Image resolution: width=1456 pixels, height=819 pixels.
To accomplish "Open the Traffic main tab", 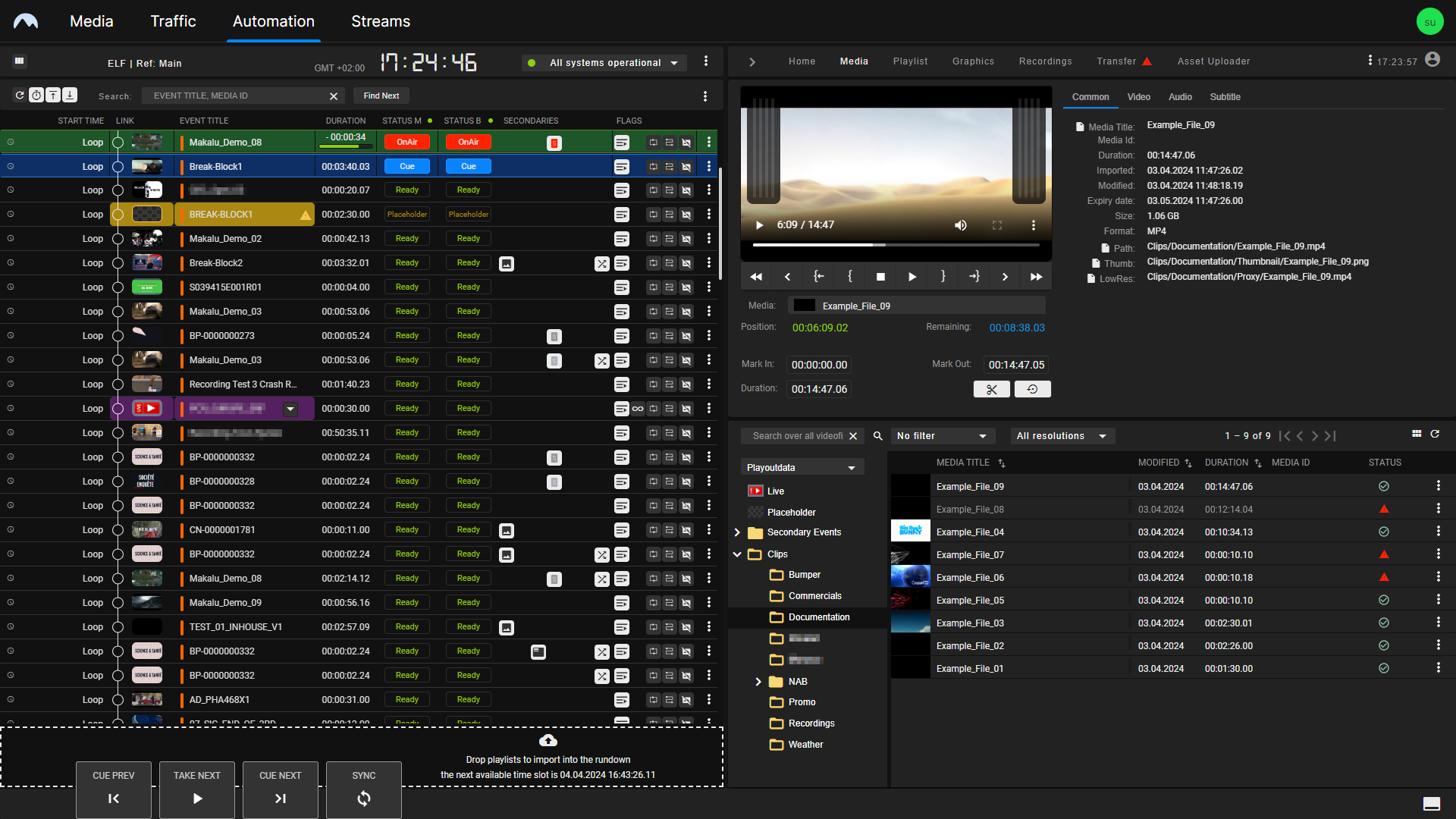I will pyautogui.click(x=173, y=21).
